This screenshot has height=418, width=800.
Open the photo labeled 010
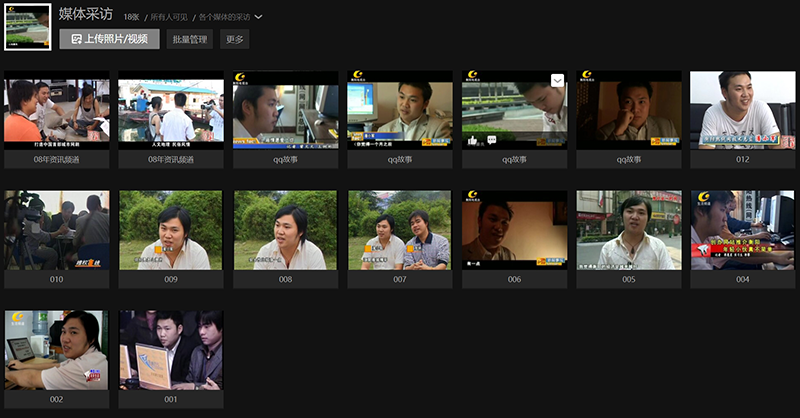(x=56, y=230)
